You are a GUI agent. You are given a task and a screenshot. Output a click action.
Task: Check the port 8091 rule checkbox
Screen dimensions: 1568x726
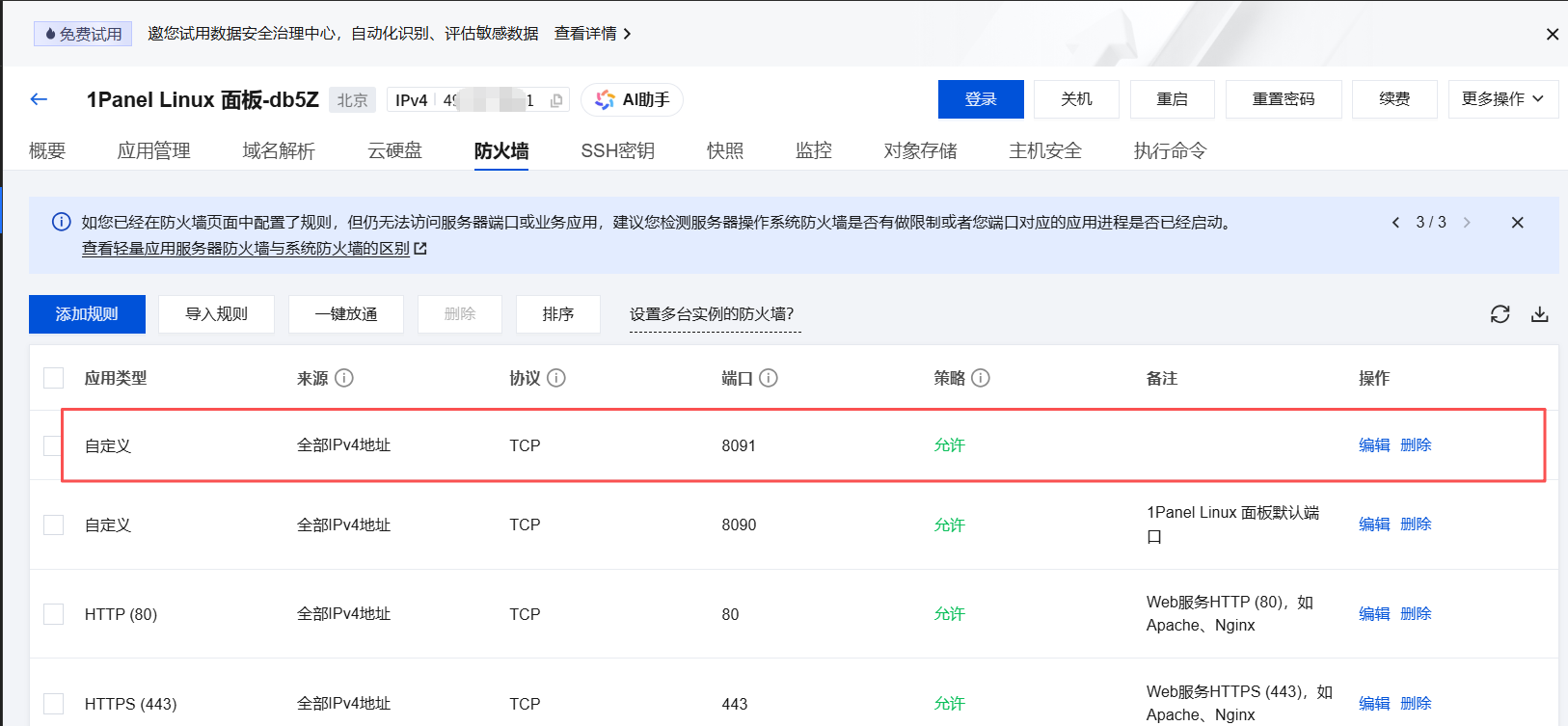tap(54, 445)
